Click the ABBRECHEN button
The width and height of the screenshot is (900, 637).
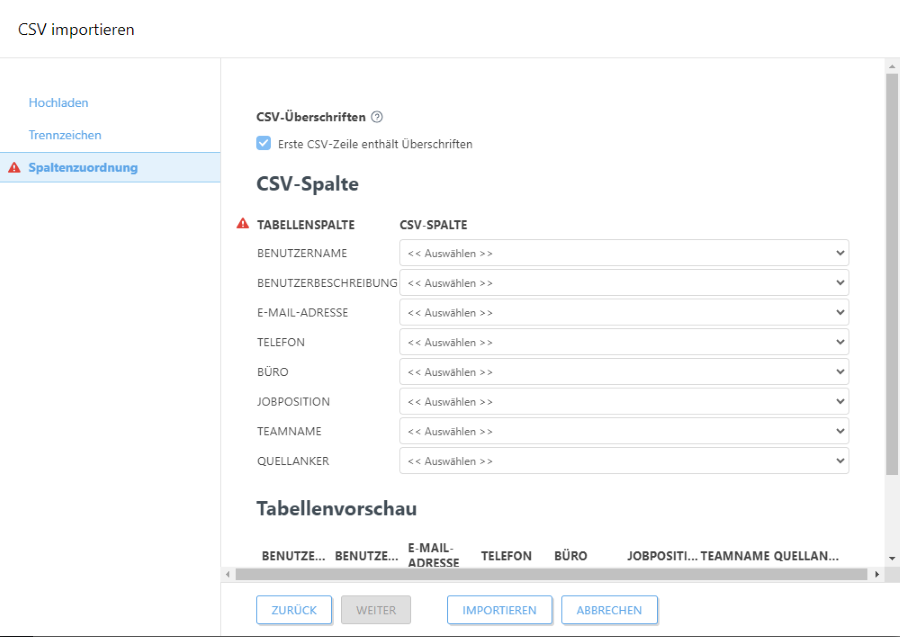coord(611,610)
